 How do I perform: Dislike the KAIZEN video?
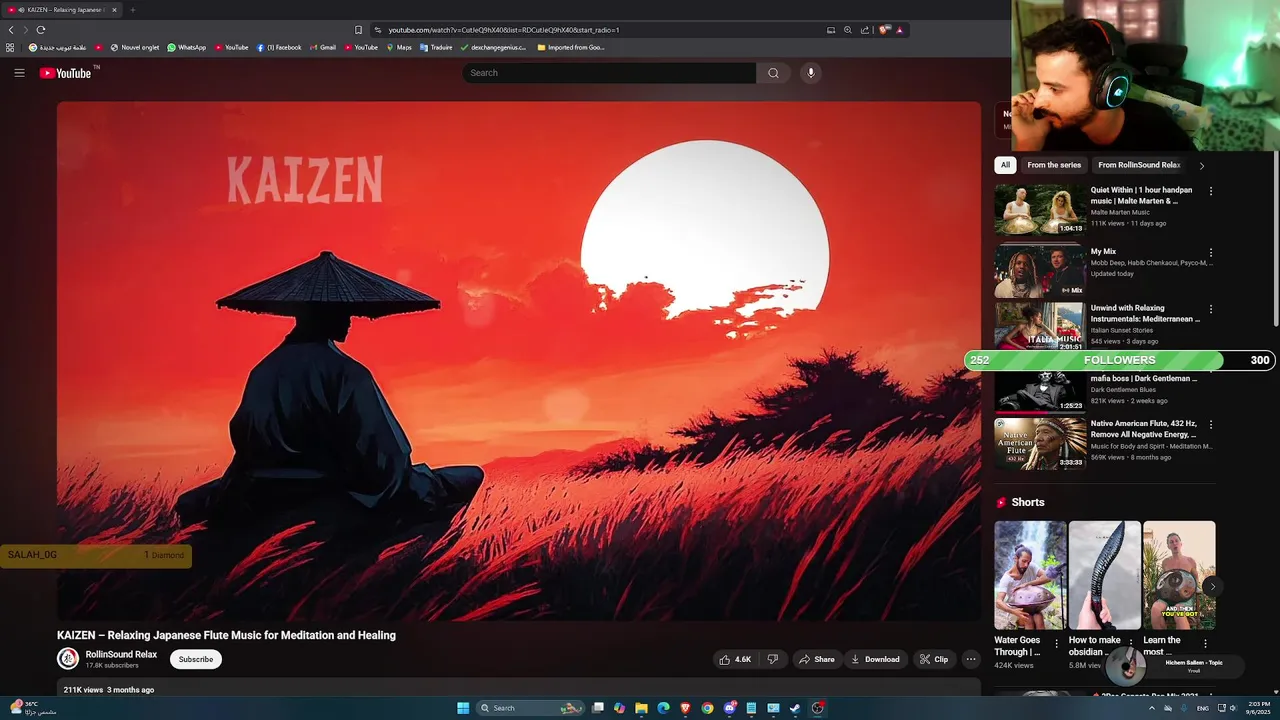click(x=772, y=659)
